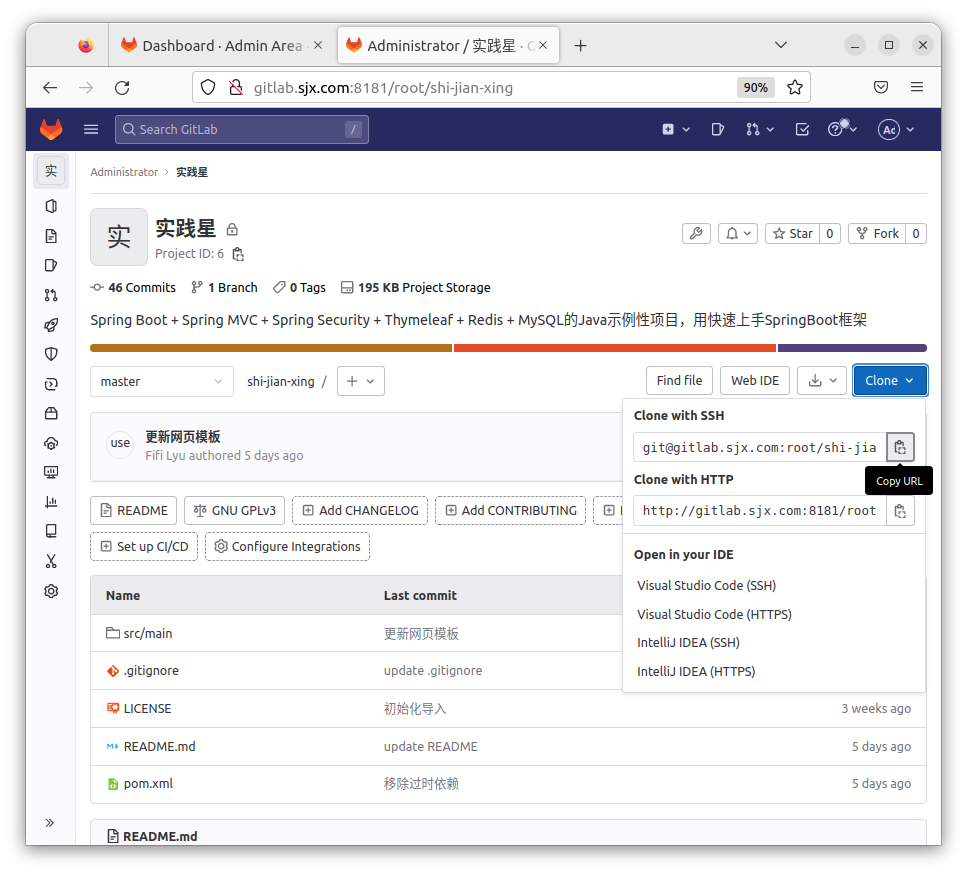The width and height of the screenshot is (967, 874).
Task: Open the README.md file link
Action: pos(159,746)
